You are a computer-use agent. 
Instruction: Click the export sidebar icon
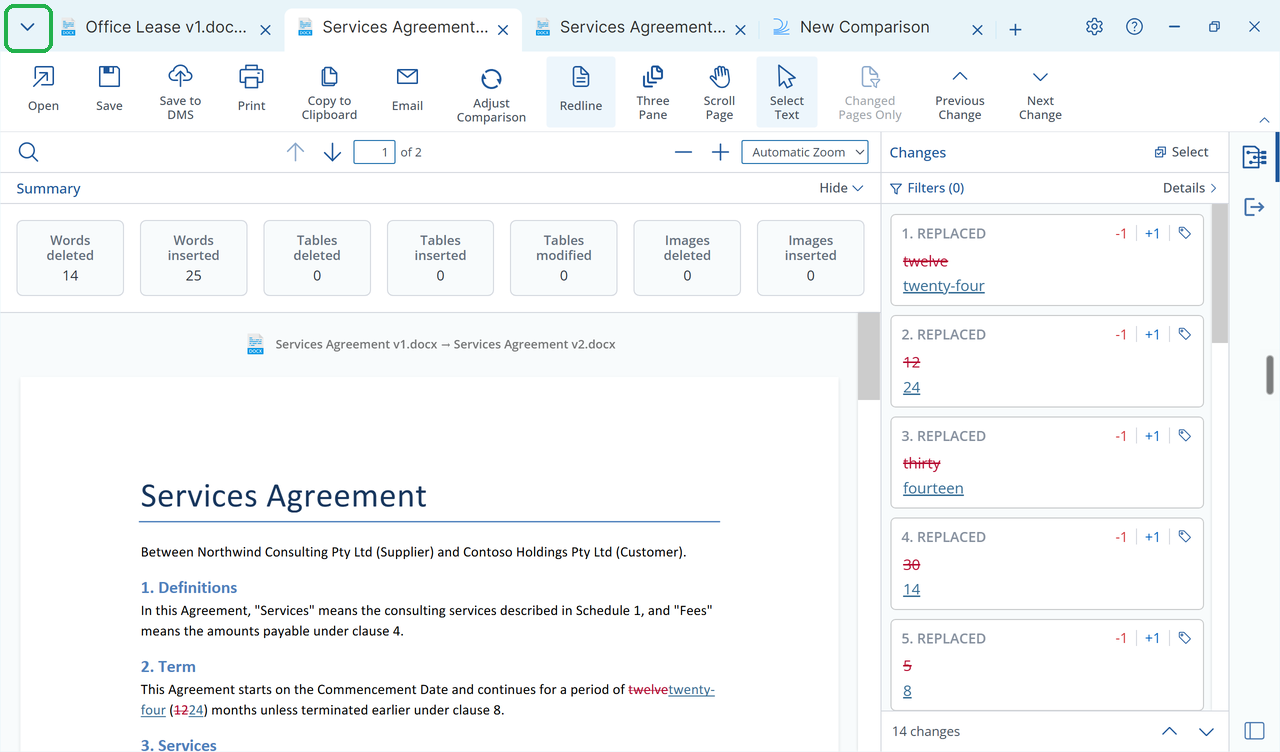(x=1254, y=207)
